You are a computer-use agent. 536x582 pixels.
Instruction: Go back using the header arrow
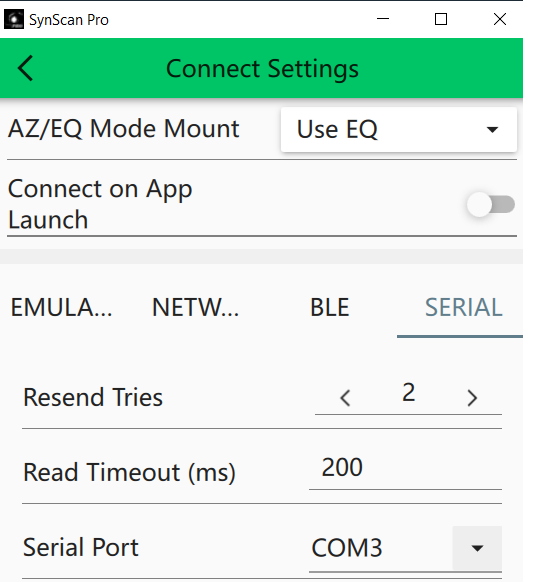coord(25,68)
